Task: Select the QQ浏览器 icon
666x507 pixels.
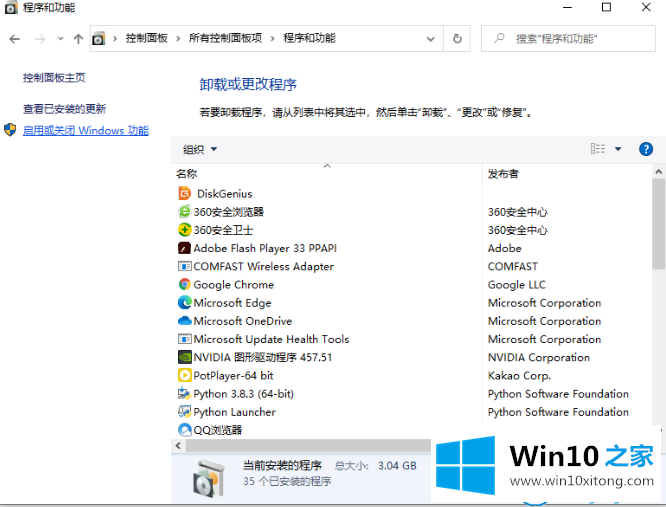Action: point(184,430)
